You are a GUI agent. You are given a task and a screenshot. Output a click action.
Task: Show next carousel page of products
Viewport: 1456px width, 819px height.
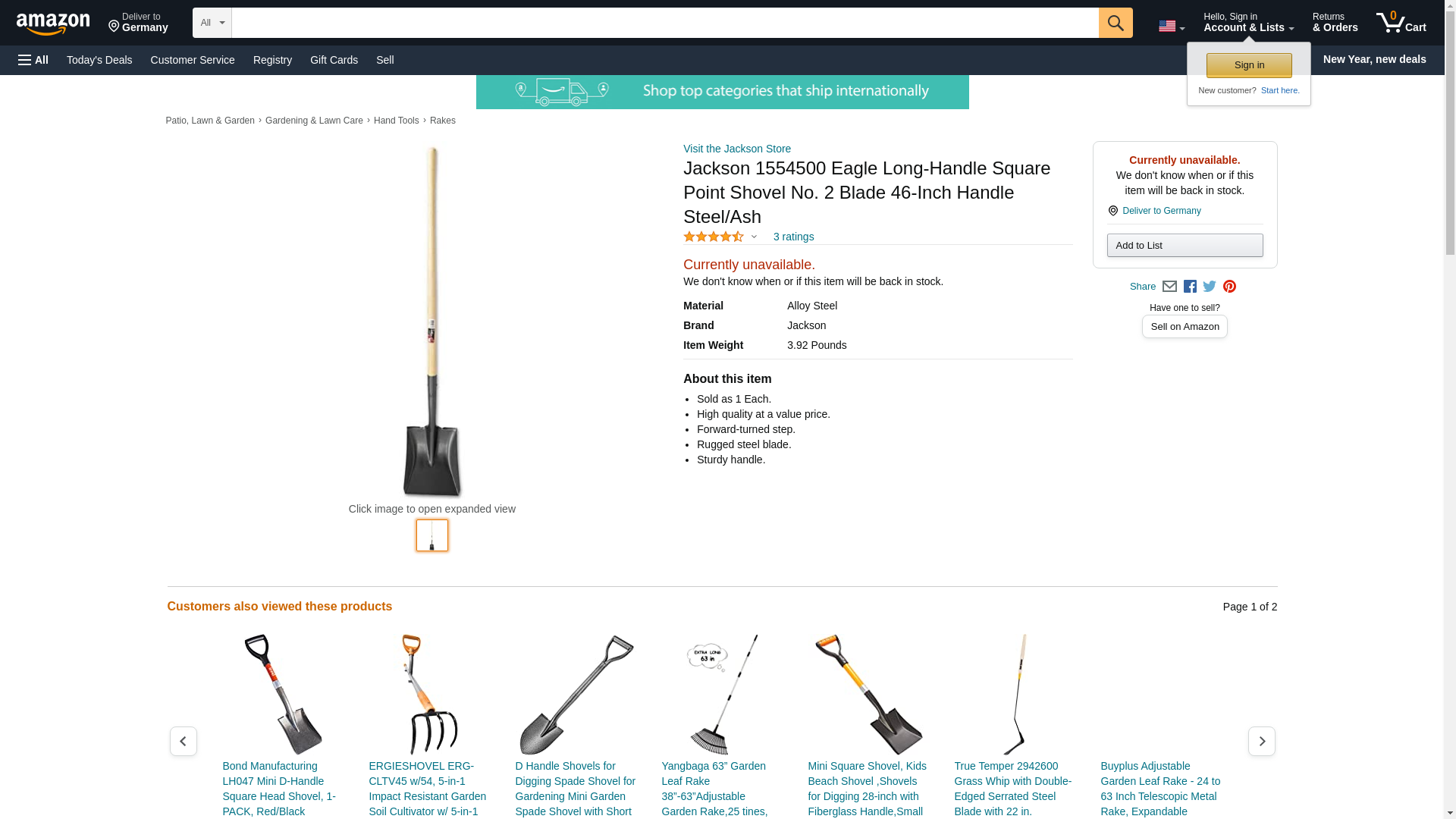pos(1261,741)
